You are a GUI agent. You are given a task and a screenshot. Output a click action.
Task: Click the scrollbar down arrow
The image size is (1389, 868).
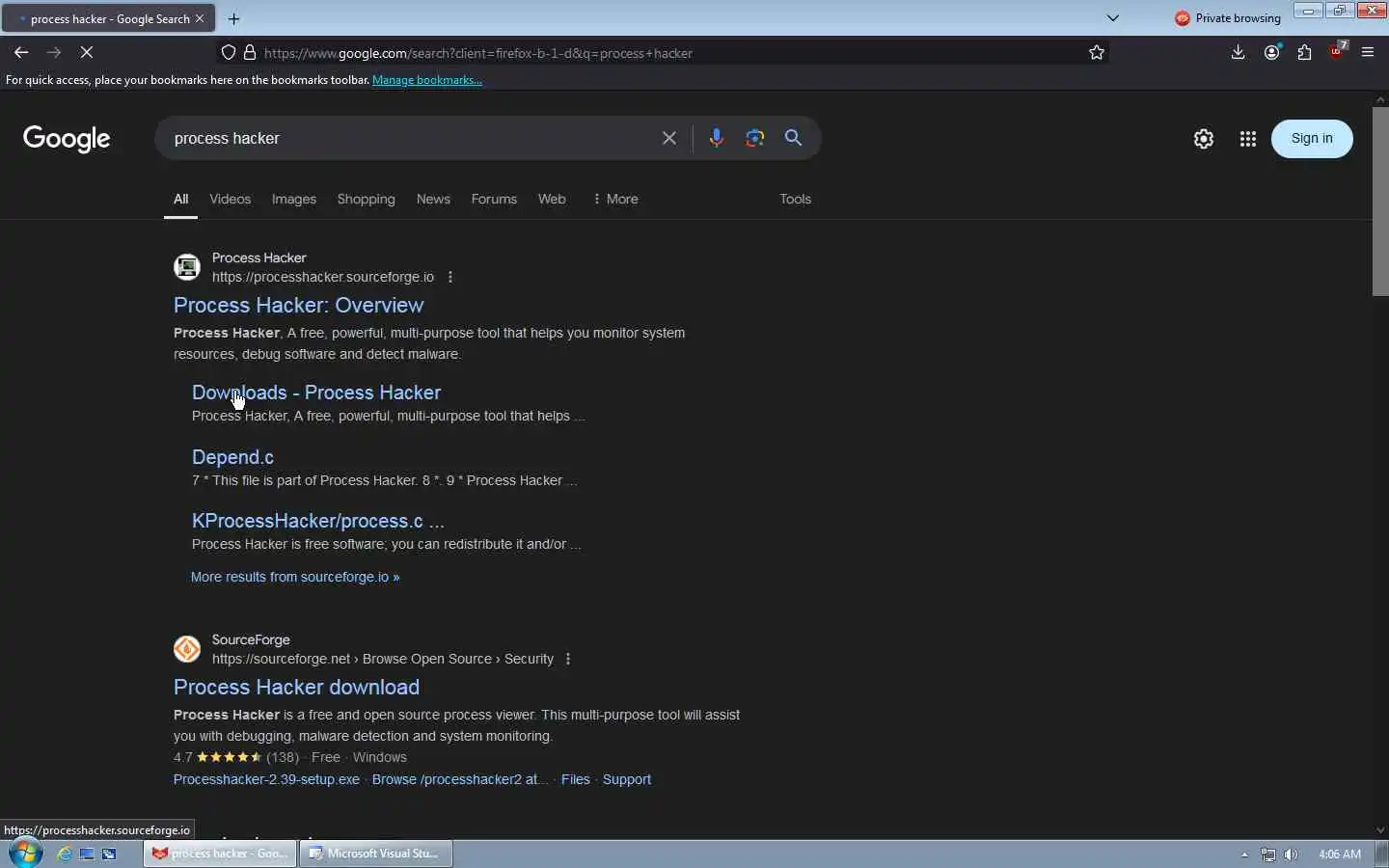(1380, 830)
